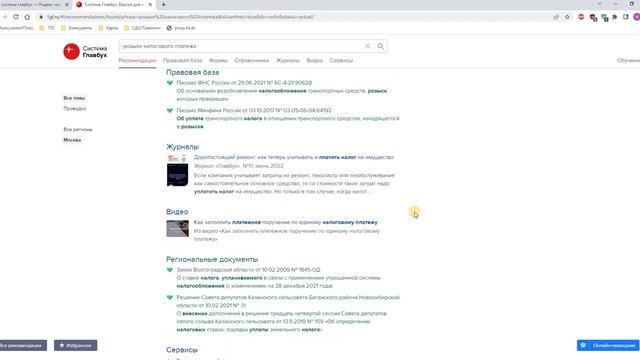This screenshot has height=360, width=640.
Task: Open the purple profile avatar
Action: [x=637, y=17]
